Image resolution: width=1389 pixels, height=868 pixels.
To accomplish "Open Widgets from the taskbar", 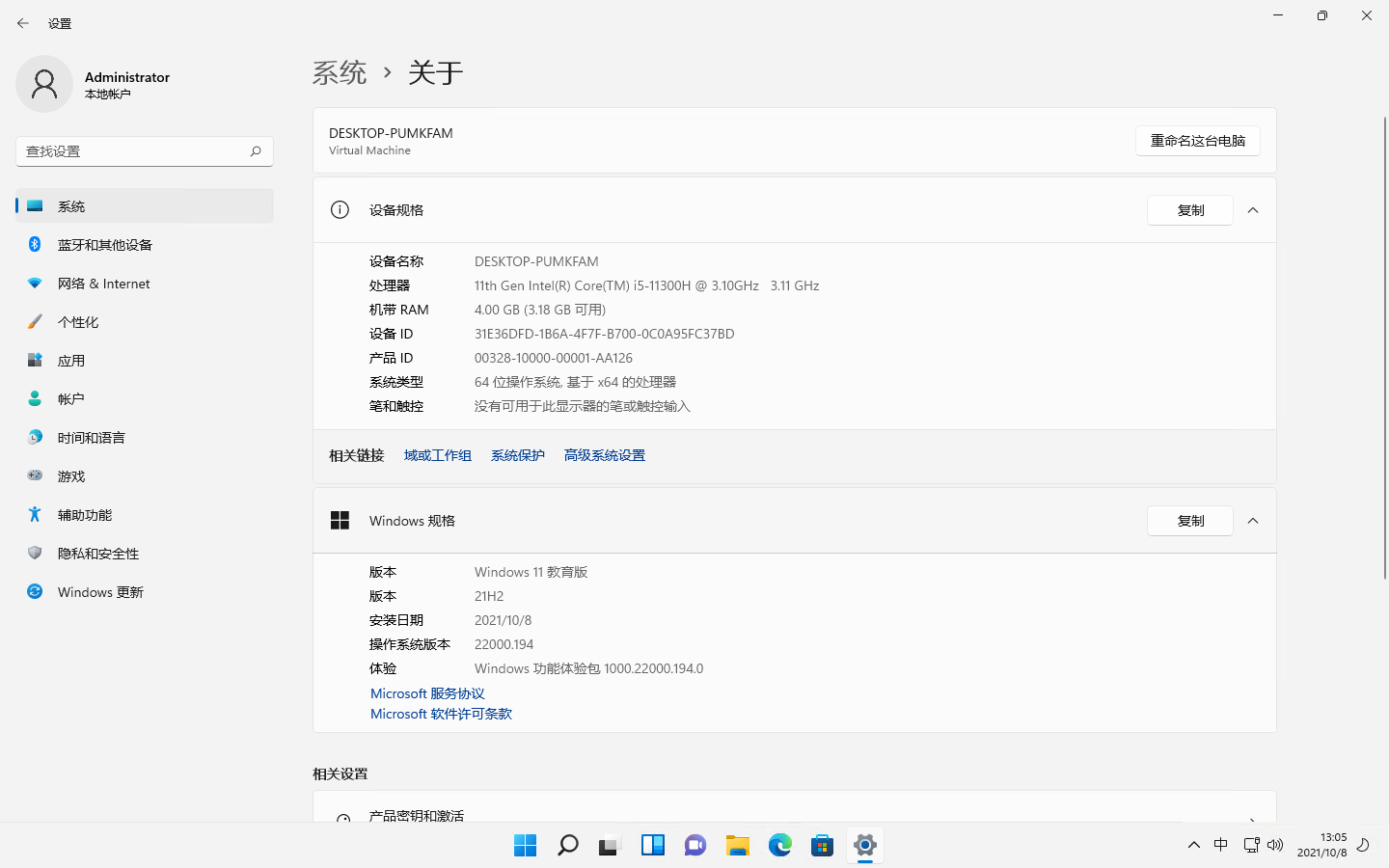I will (653, 846).
